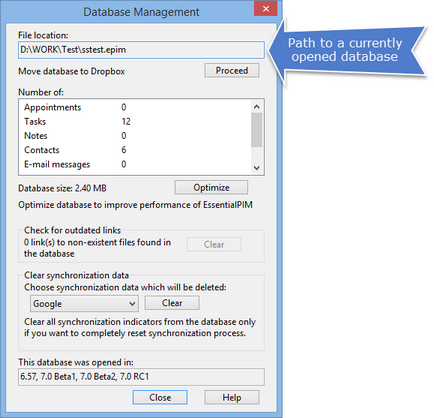Click the 'Optimize database to improve performance' text
434x418 pixels.
135,205
